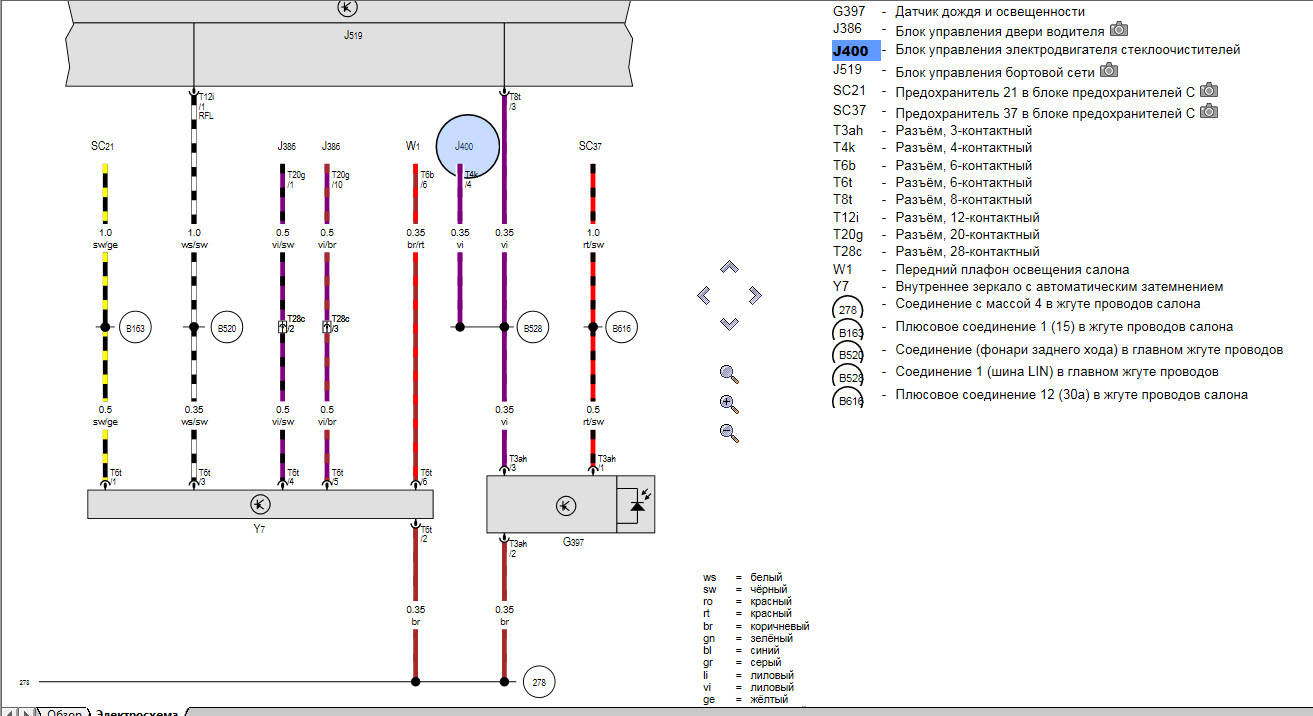The height and width of the screenshot is (716, 1313).
Task: Select G397 in the component legend
Action: (850, 12)
